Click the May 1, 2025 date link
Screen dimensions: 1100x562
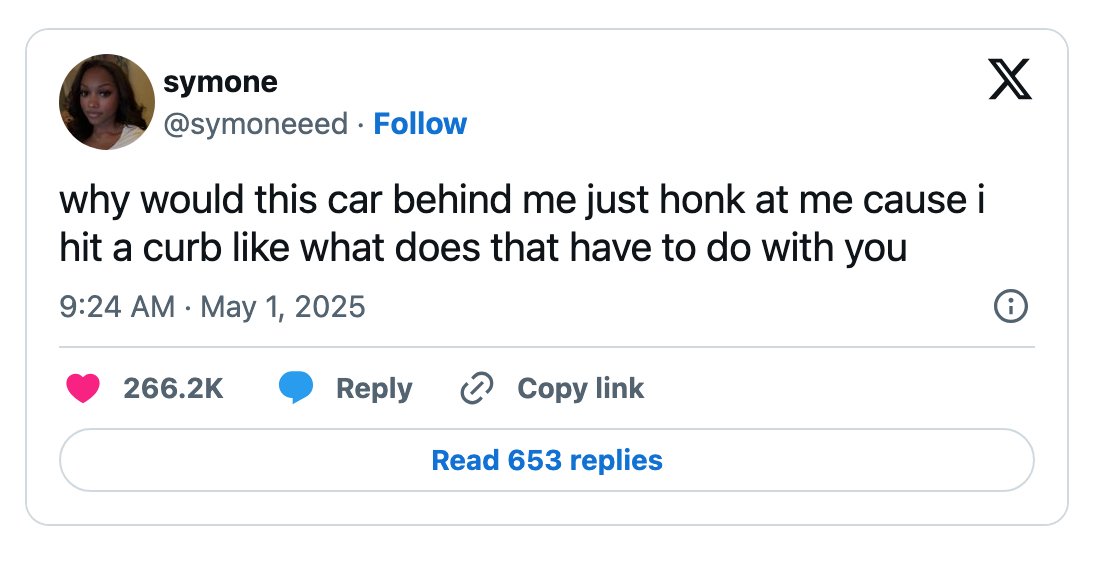283,307
